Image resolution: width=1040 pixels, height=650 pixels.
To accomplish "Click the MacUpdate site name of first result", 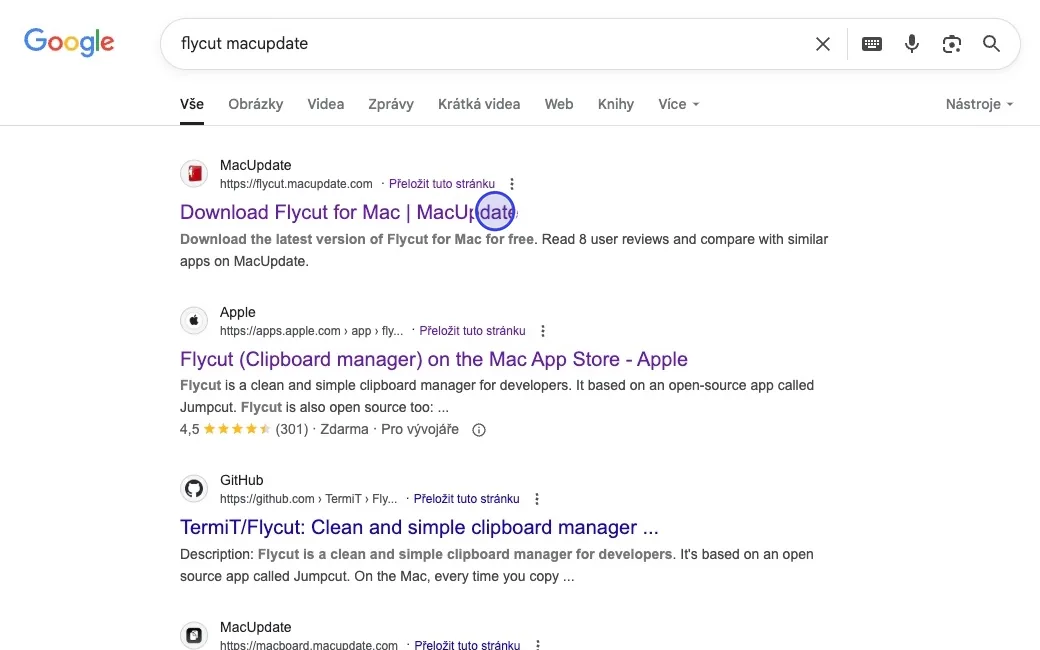I will click(255, 165).
